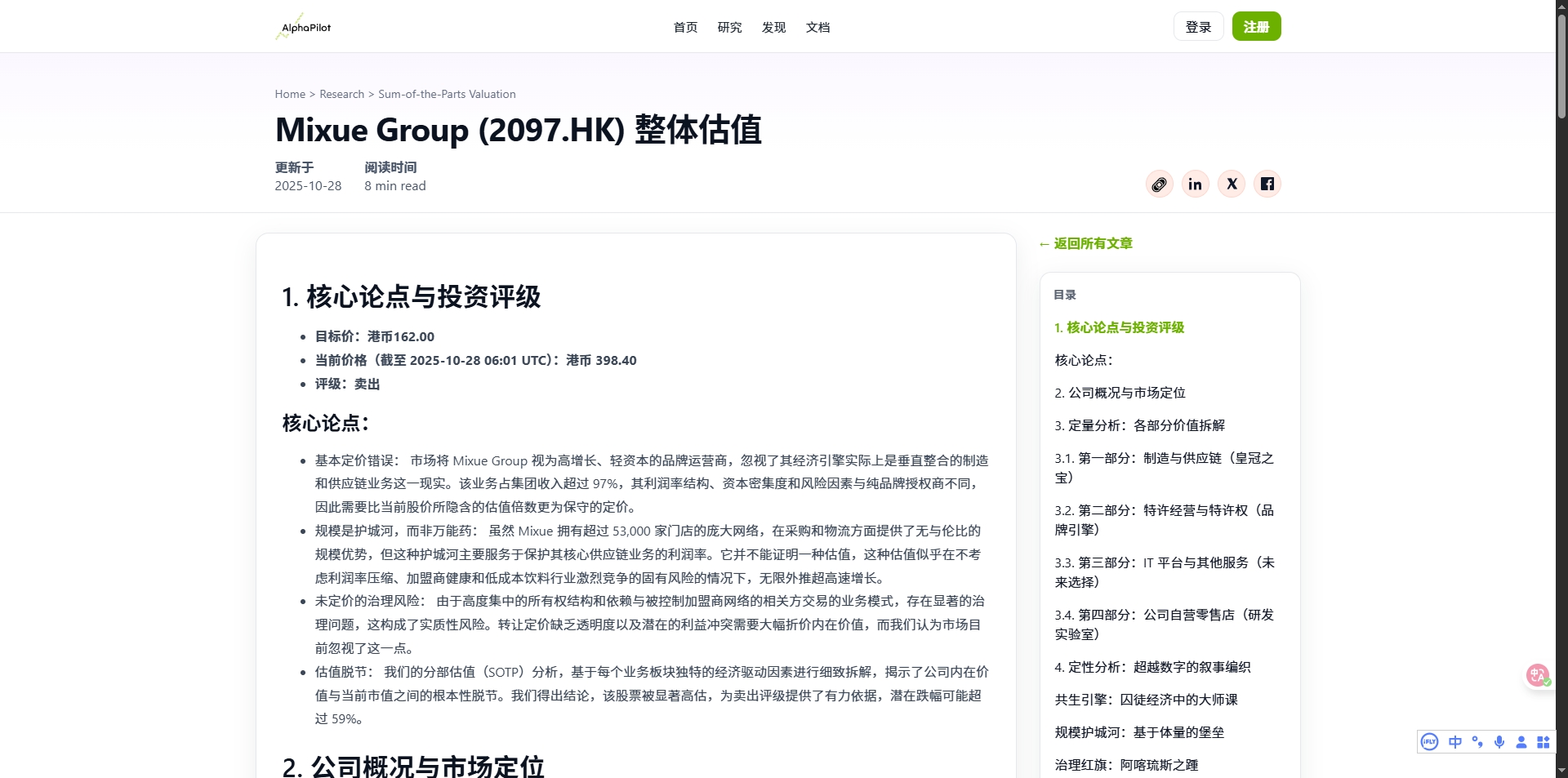The width and height of the screenshot is (1568, 778).
Task: Go to the Research breadcrumb
Action: [x=341, y=95]
